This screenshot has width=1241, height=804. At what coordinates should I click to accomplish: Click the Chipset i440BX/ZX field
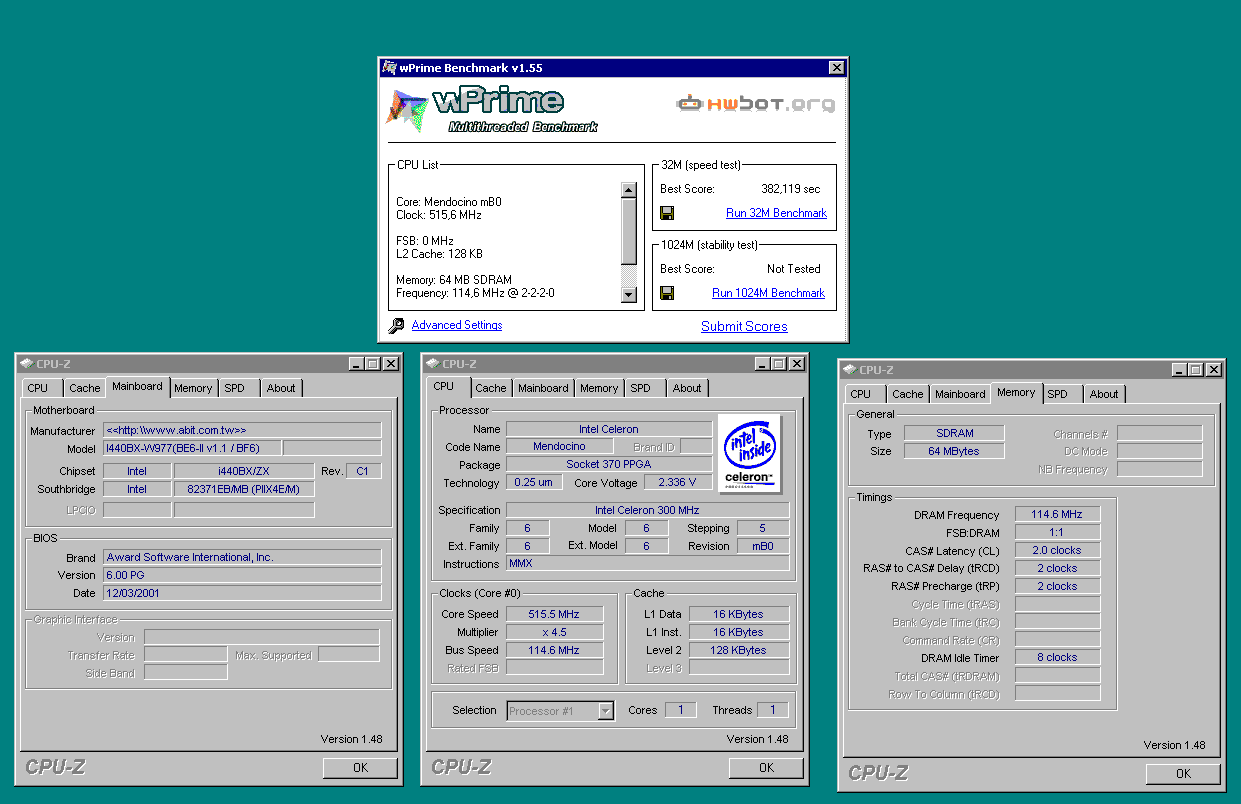[243, 471]
